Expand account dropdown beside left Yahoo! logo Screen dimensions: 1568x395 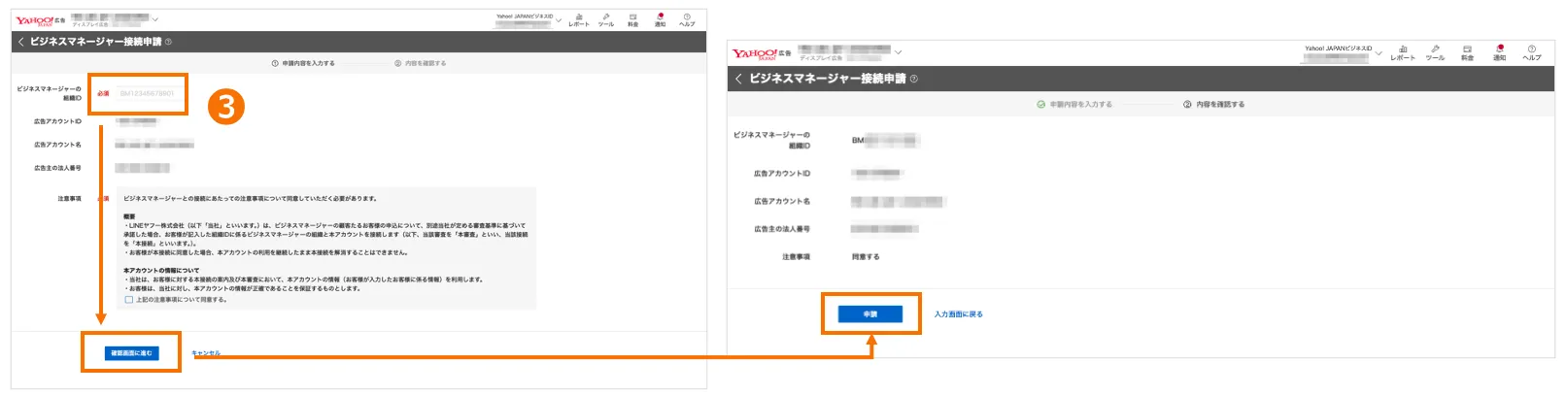click(x=155, y=19)
